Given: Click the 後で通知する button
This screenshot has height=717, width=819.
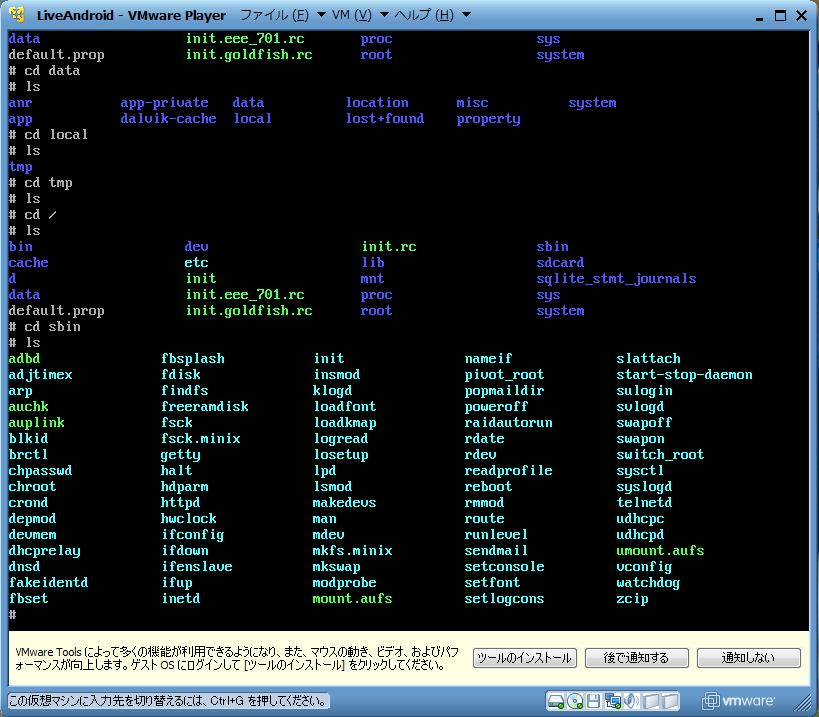Looking at the screenshot, I should click(636, 658).
